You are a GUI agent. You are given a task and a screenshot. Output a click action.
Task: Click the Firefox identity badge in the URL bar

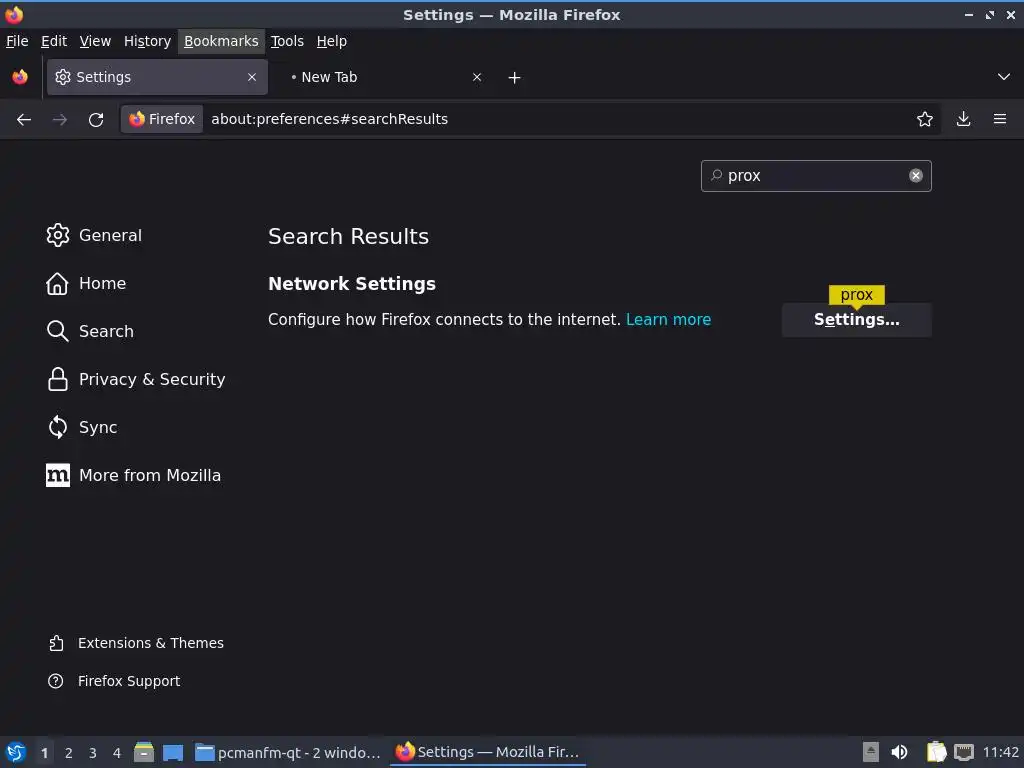[162, 119]
